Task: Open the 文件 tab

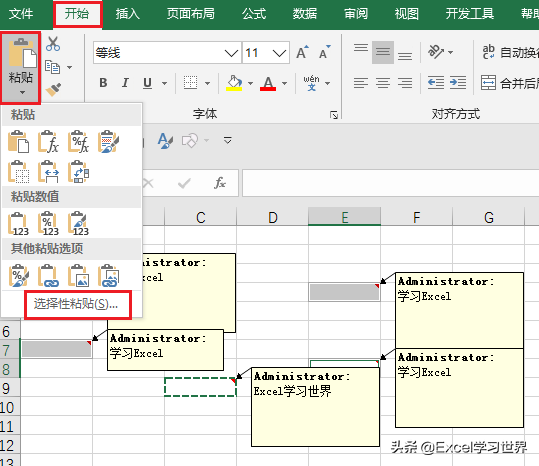Action: (x=21, y=14)
